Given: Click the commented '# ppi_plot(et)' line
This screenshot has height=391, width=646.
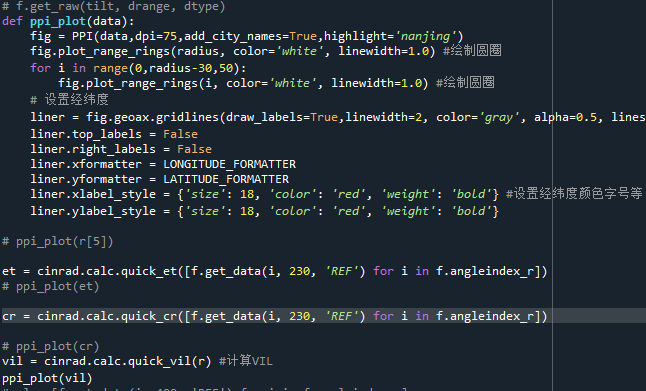Looking at the screenshot, I should tap(51, 286).
